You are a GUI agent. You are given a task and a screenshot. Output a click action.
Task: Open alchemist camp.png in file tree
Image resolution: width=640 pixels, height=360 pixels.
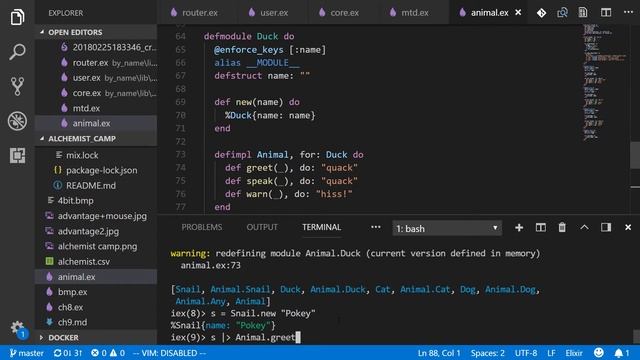coord(96,246)
